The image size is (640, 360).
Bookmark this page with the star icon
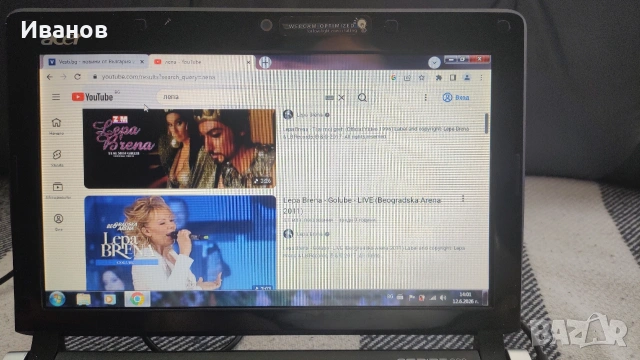pos(421,77)
